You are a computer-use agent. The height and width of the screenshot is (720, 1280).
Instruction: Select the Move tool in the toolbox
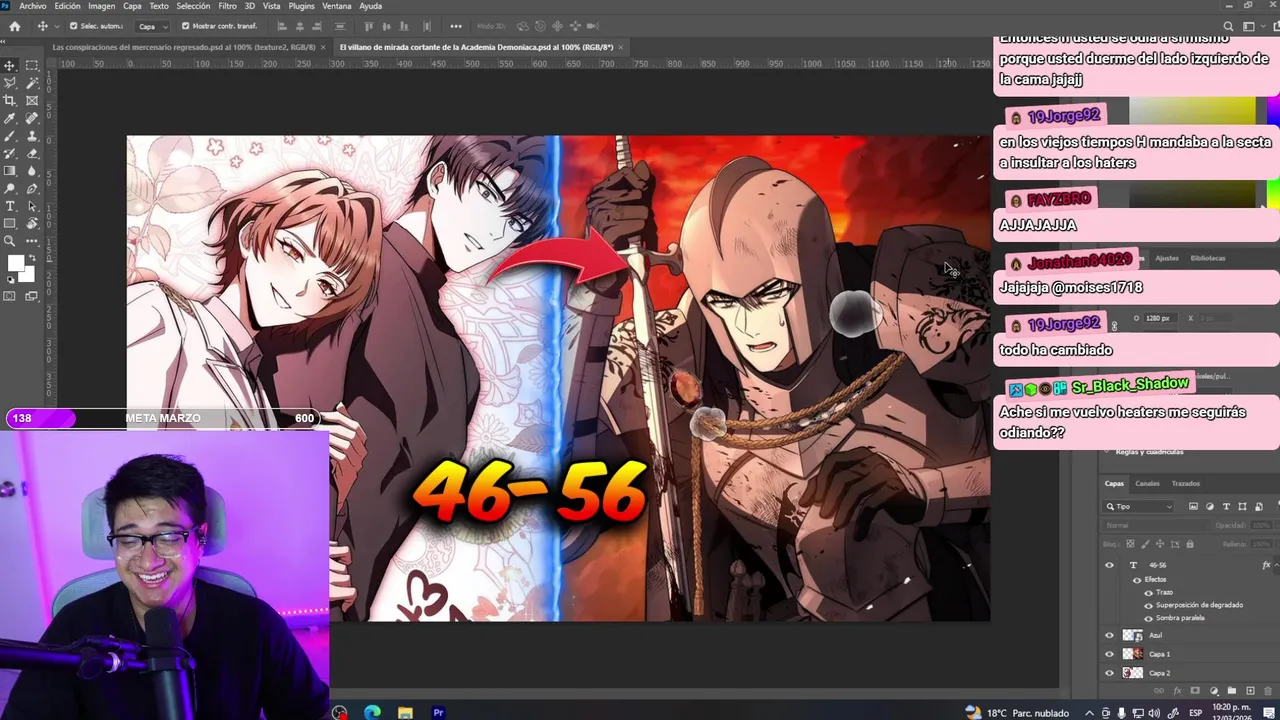[x=9, y=65]
